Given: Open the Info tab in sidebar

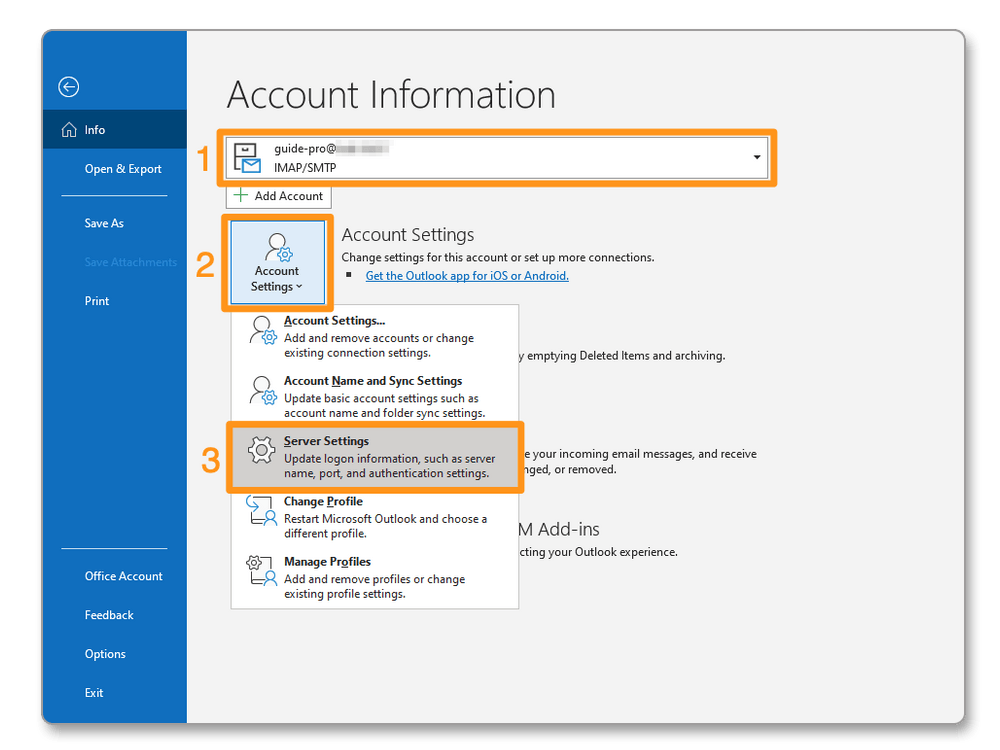Looking at the screenshot, I should click(115, 129).
